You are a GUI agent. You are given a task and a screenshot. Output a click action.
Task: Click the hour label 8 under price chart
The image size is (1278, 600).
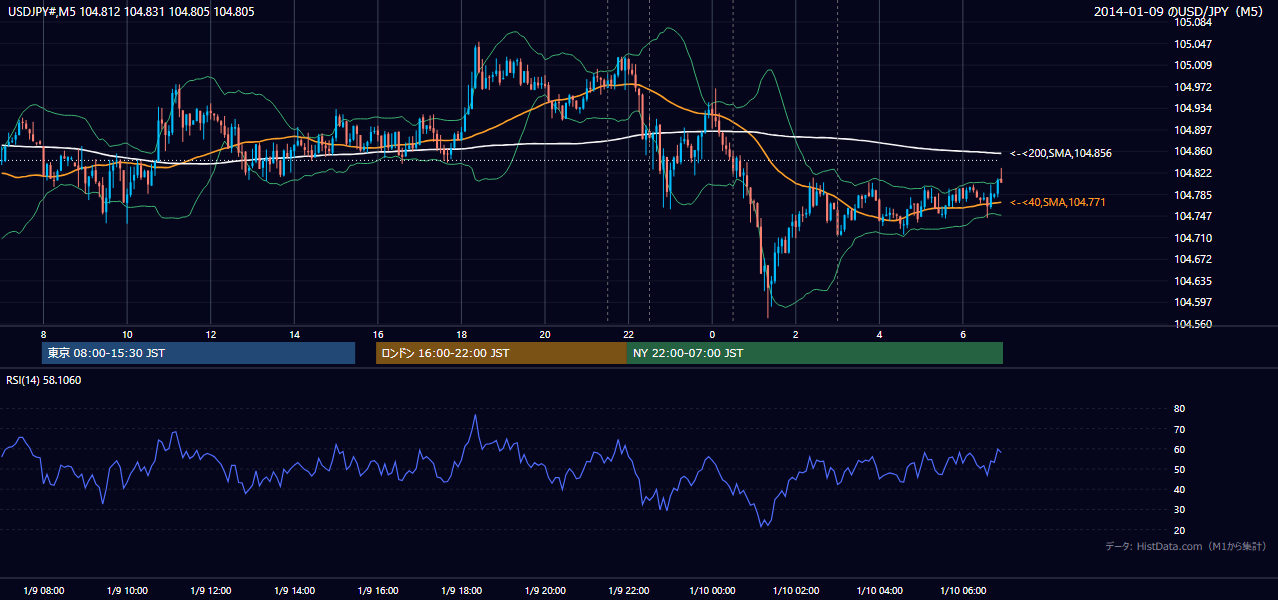[x=43, y=334]
